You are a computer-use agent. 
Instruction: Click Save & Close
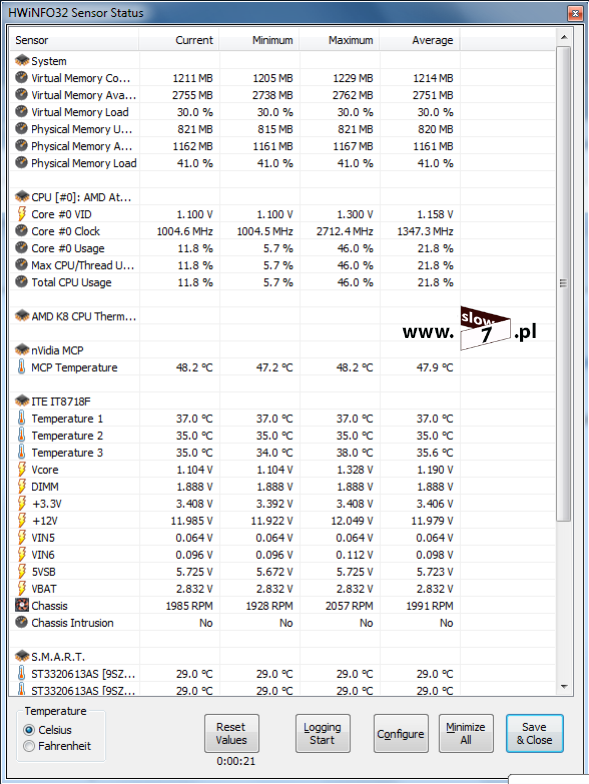pos(534,734)
